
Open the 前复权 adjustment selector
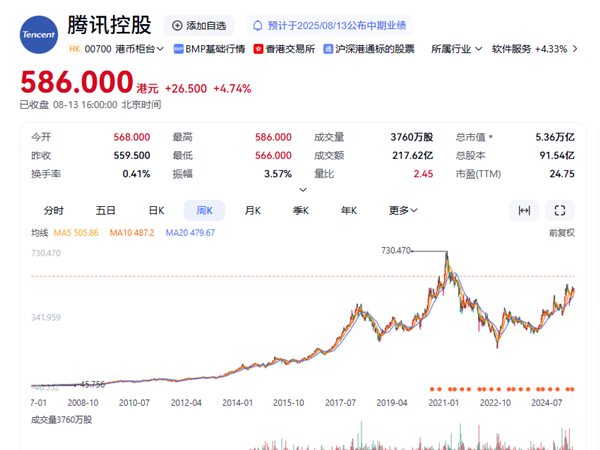pyautogui.click(x=562, y=233)
